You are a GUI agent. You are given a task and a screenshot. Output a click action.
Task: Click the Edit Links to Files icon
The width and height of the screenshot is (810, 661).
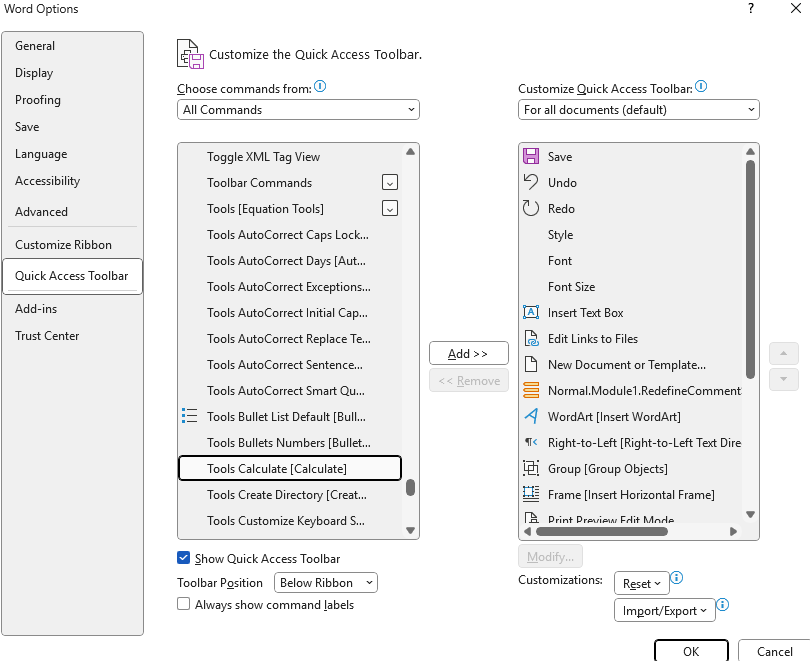click(x=531, y=338)
